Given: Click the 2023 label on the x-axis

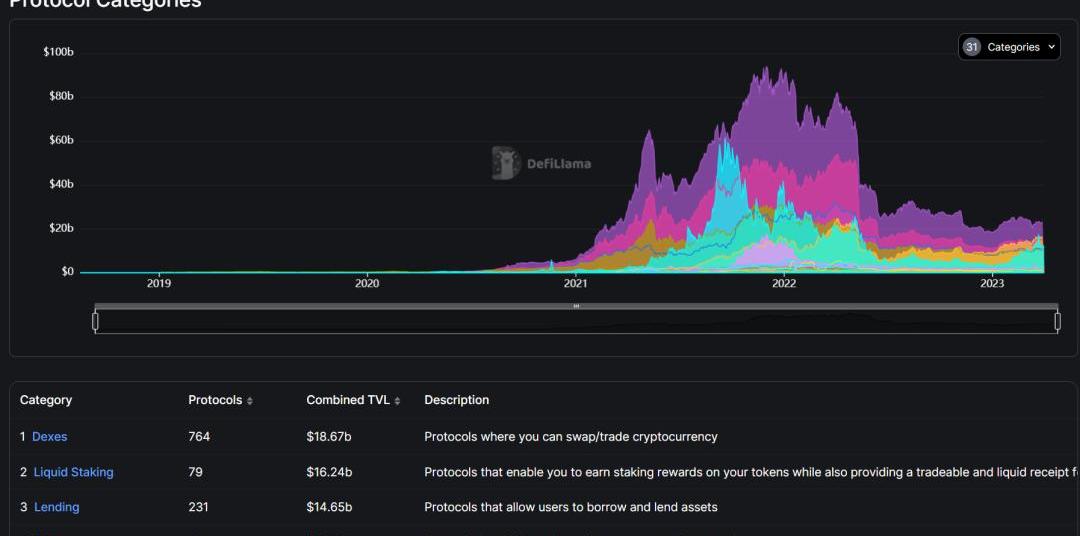Looking at the screenshot, I should 991,284.
